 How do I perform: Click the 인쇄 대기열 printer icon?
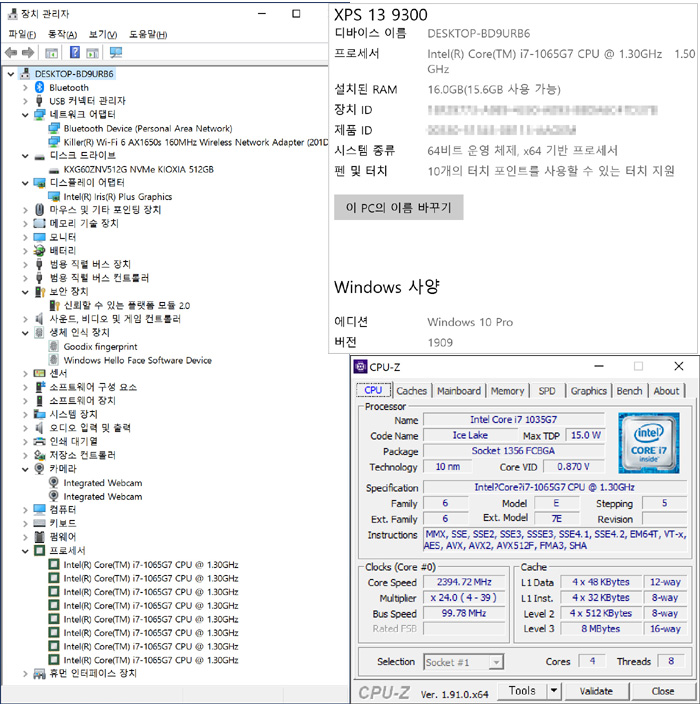(40, 441)
